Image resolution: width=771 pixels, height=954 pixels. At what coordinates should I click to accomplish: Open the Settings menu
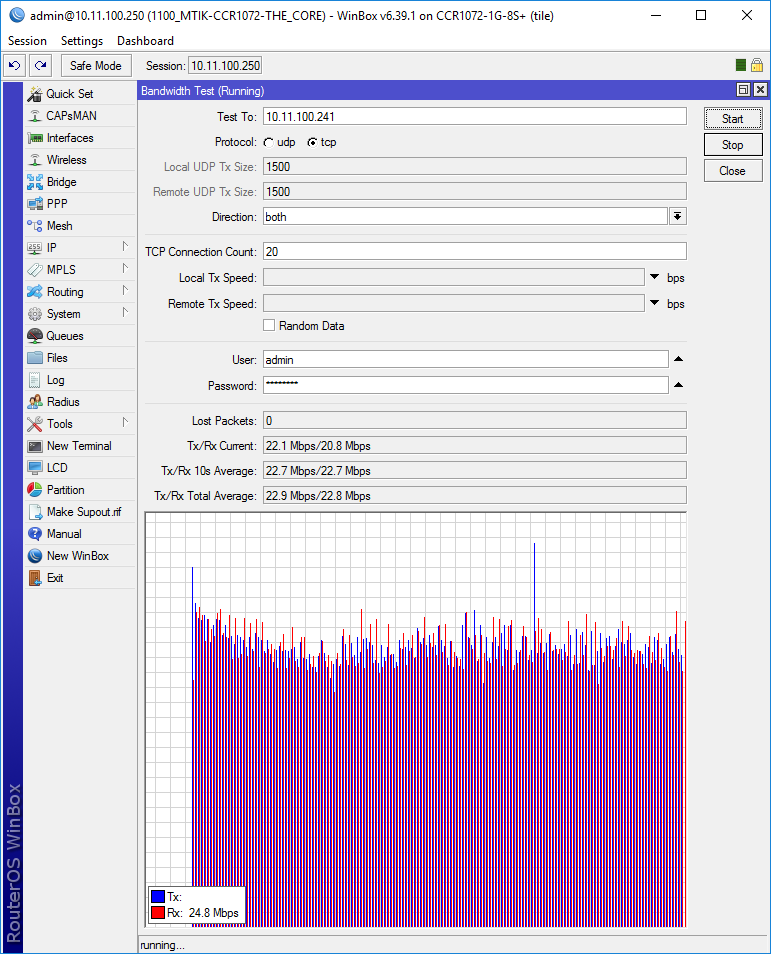pyautogui.click(x=82, y=41)
